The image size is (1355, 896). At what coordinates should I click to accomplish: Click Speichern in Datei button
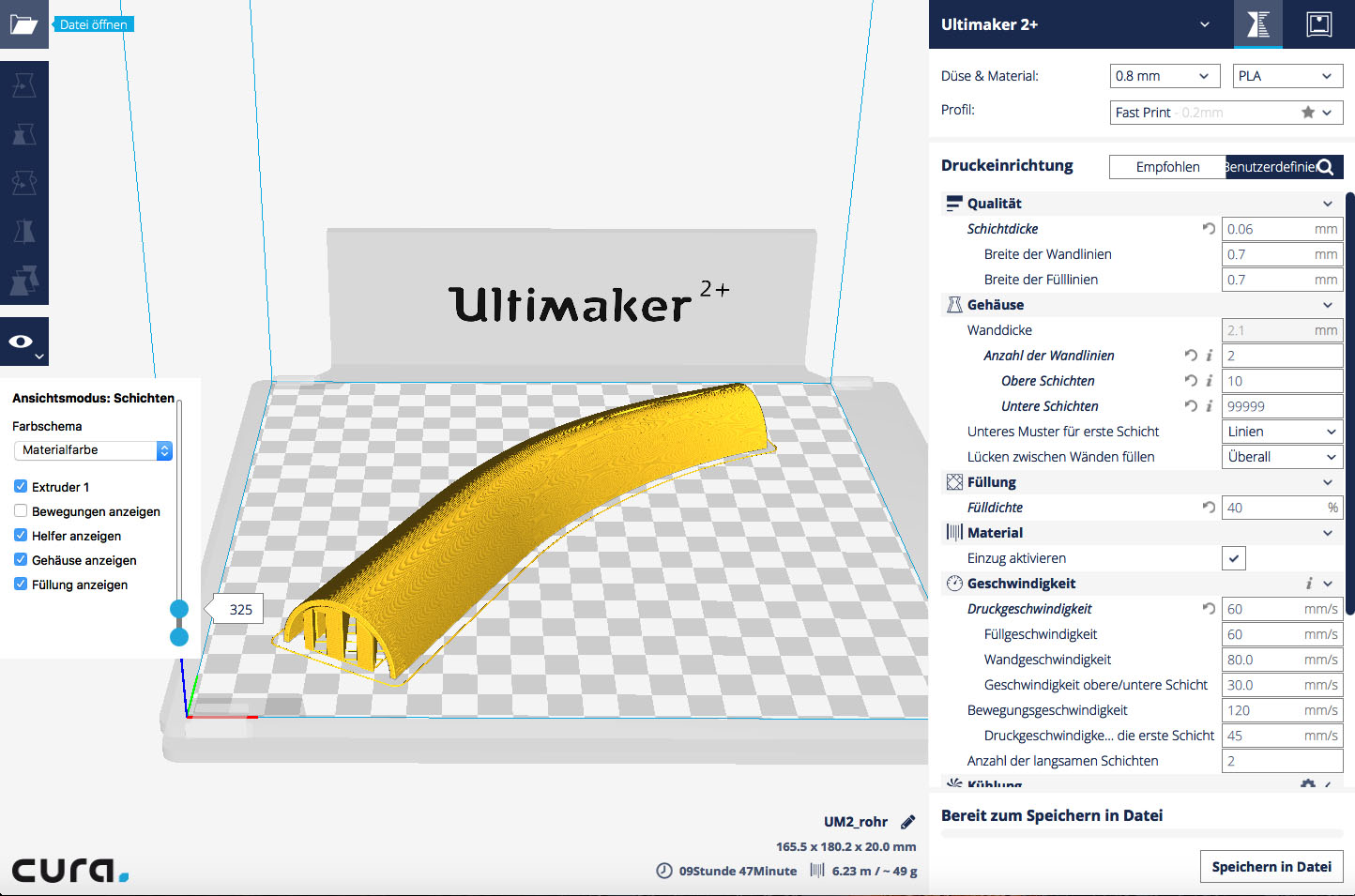coord(1271,867)
